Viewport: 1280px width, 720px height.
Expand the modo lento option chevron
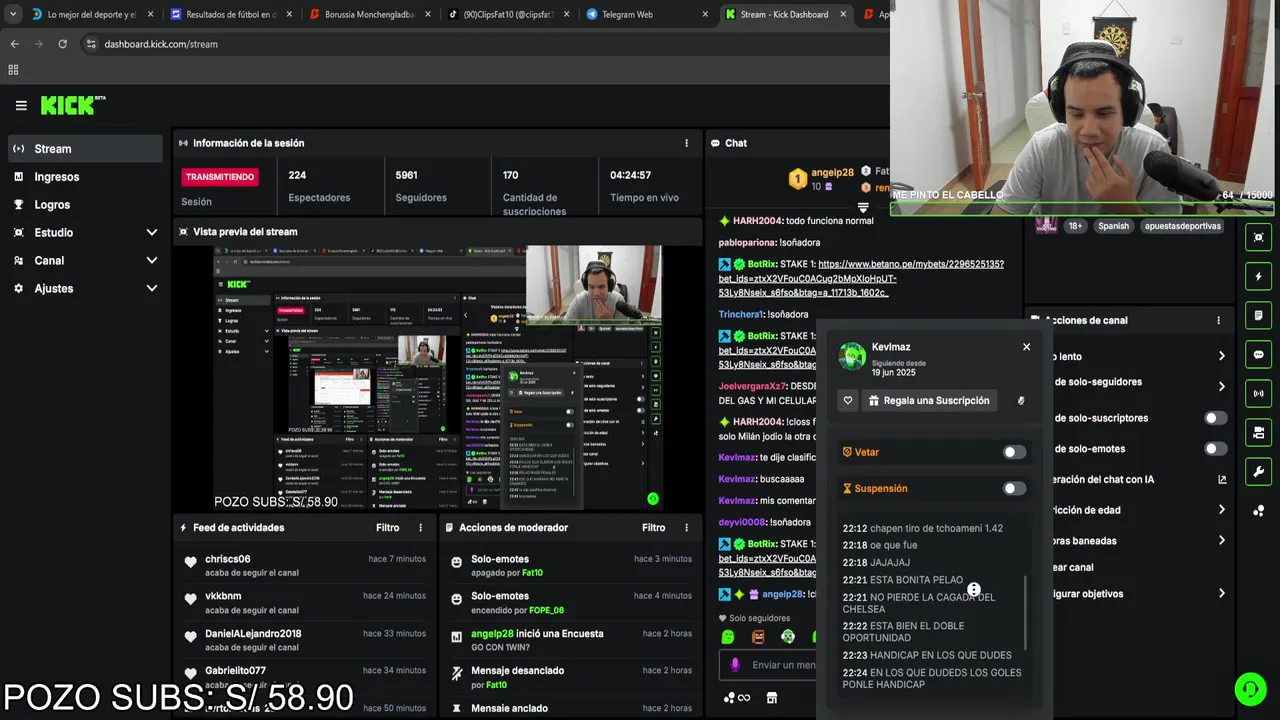(1221, 356)
